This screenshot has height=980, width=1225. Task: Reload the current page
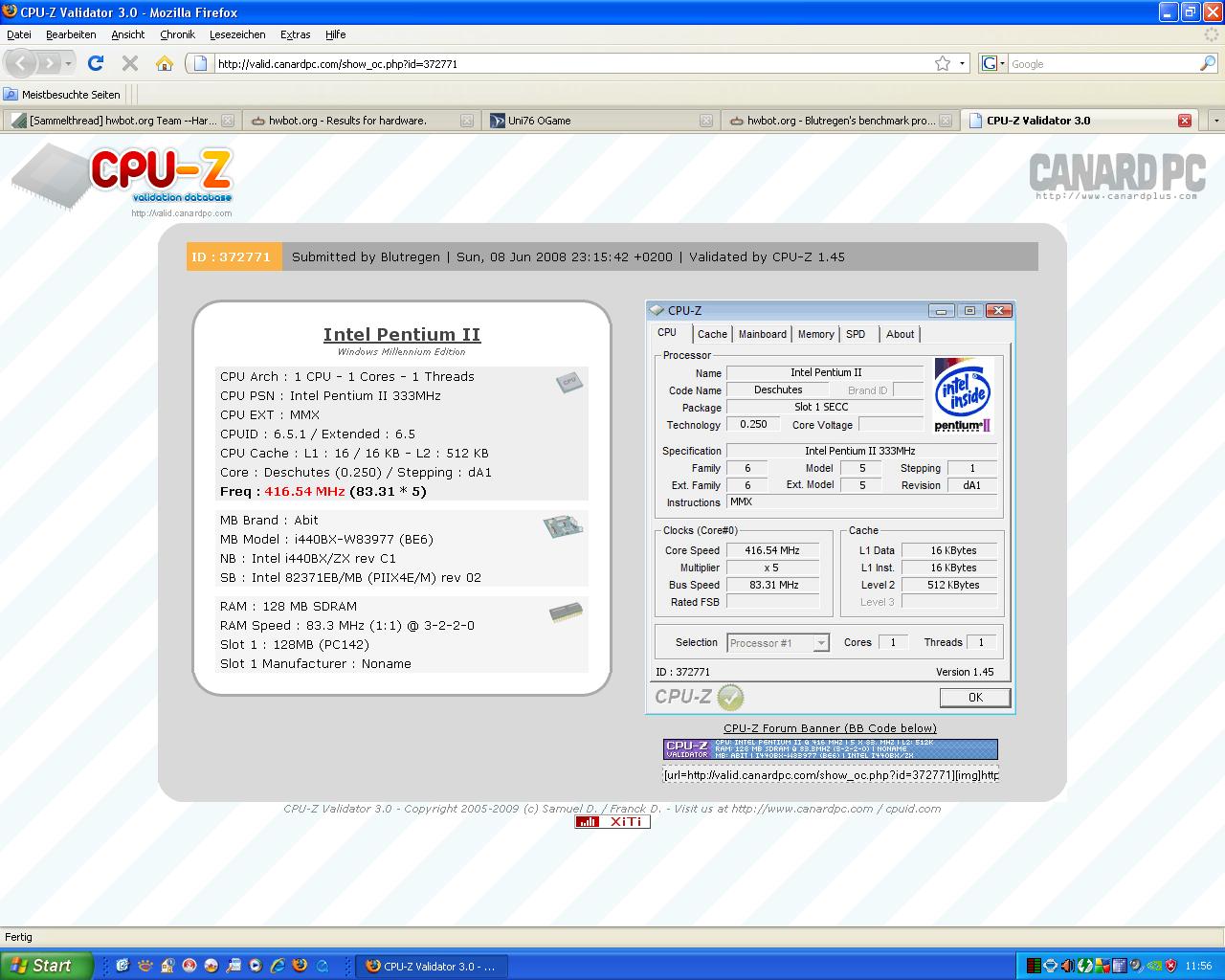tap(95, 63)
